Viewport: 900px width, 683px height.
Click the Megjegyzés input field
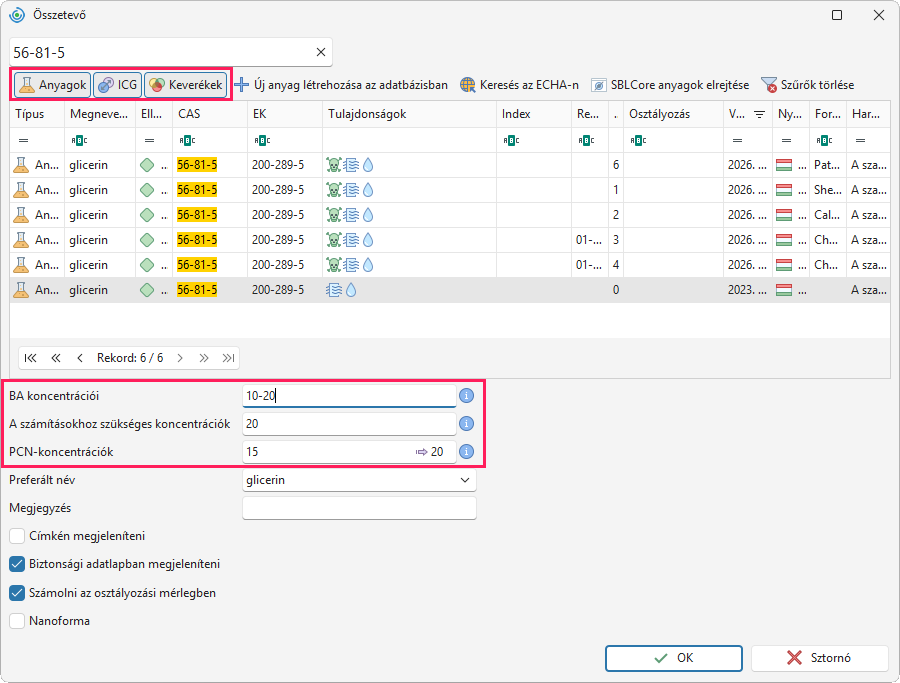(359, 508)
